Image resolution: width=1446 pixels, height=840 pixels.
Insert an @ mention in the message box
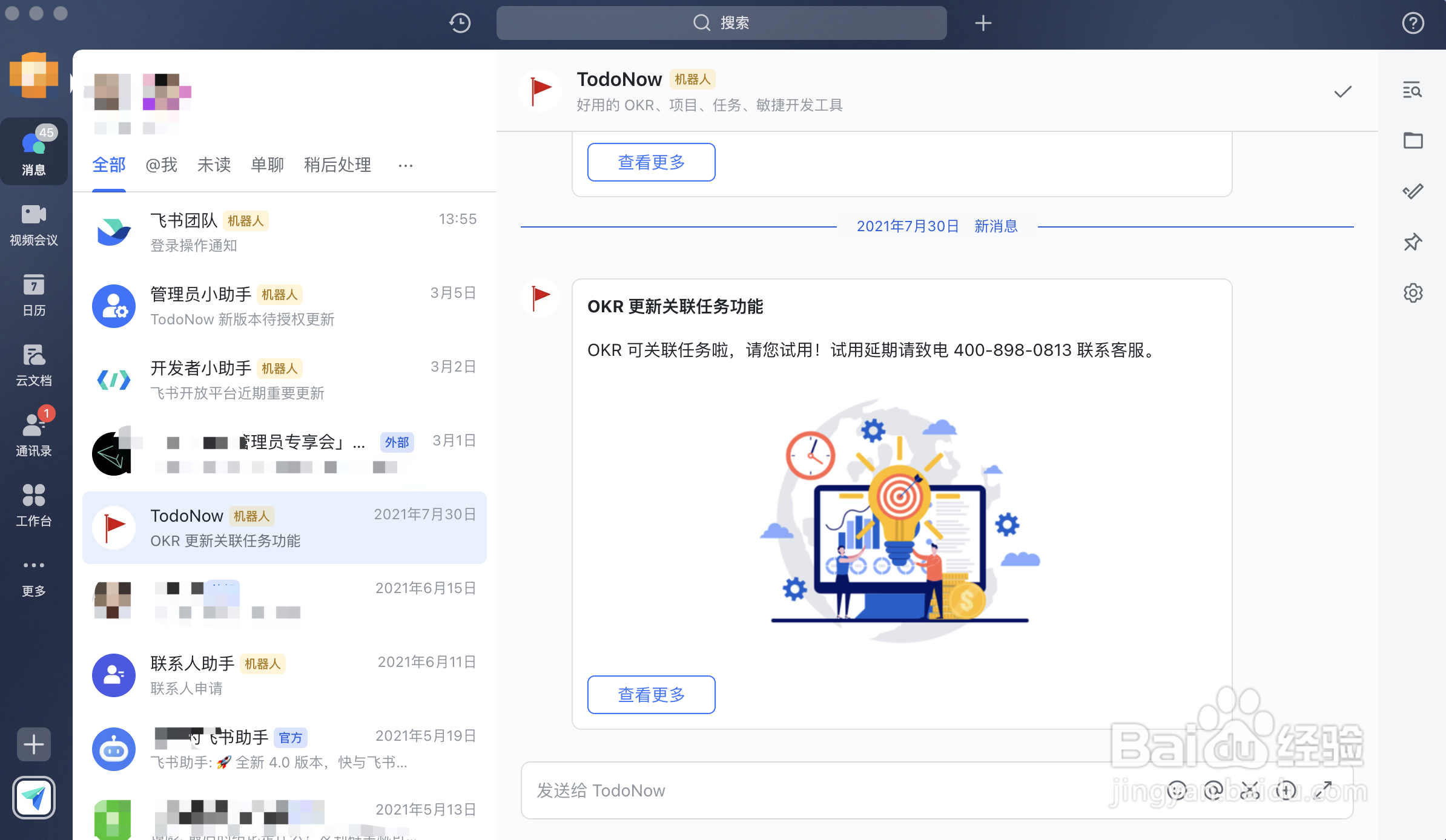1213,790
